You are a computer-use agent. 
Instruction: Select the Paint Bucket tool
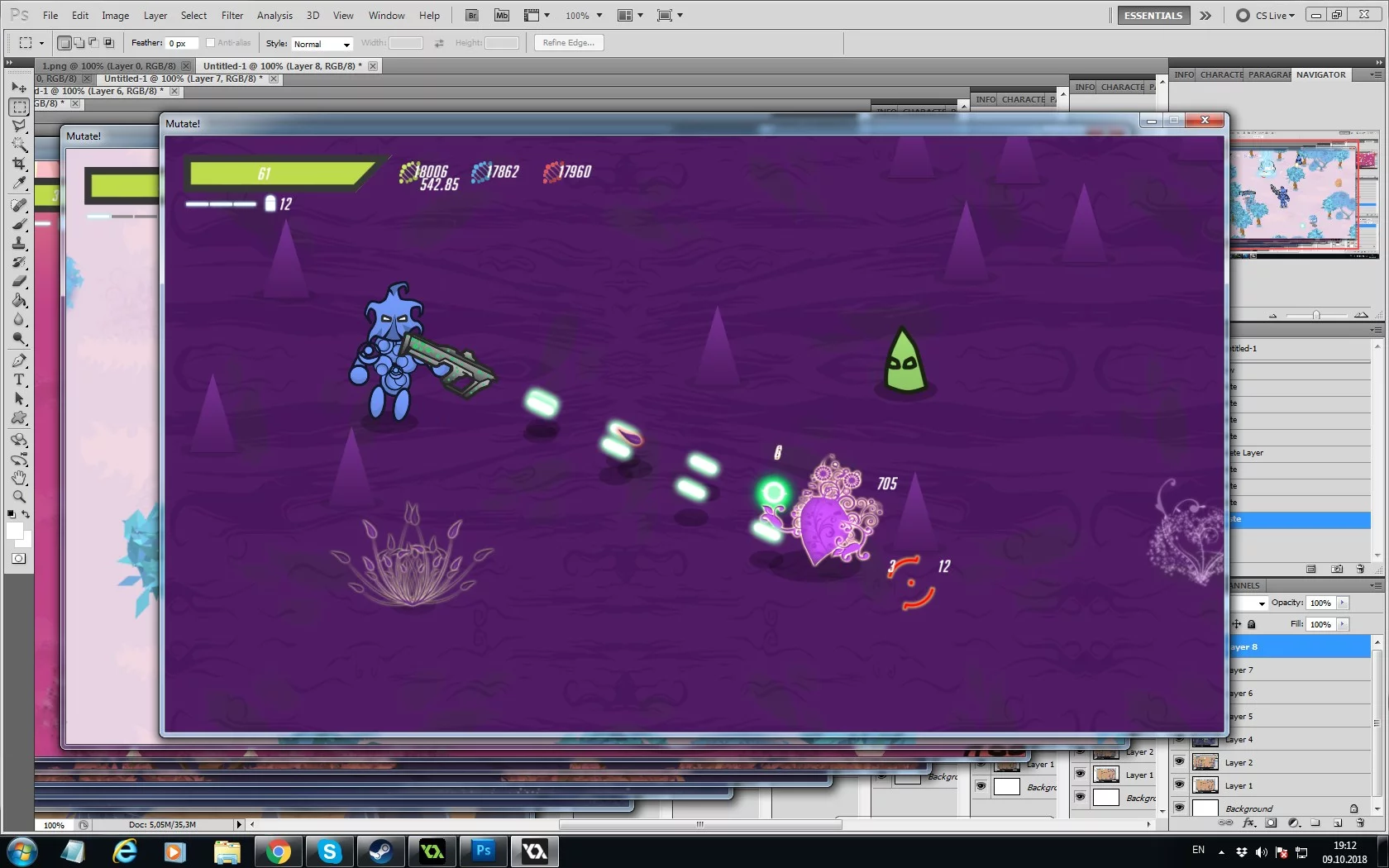tap(19, 300)
